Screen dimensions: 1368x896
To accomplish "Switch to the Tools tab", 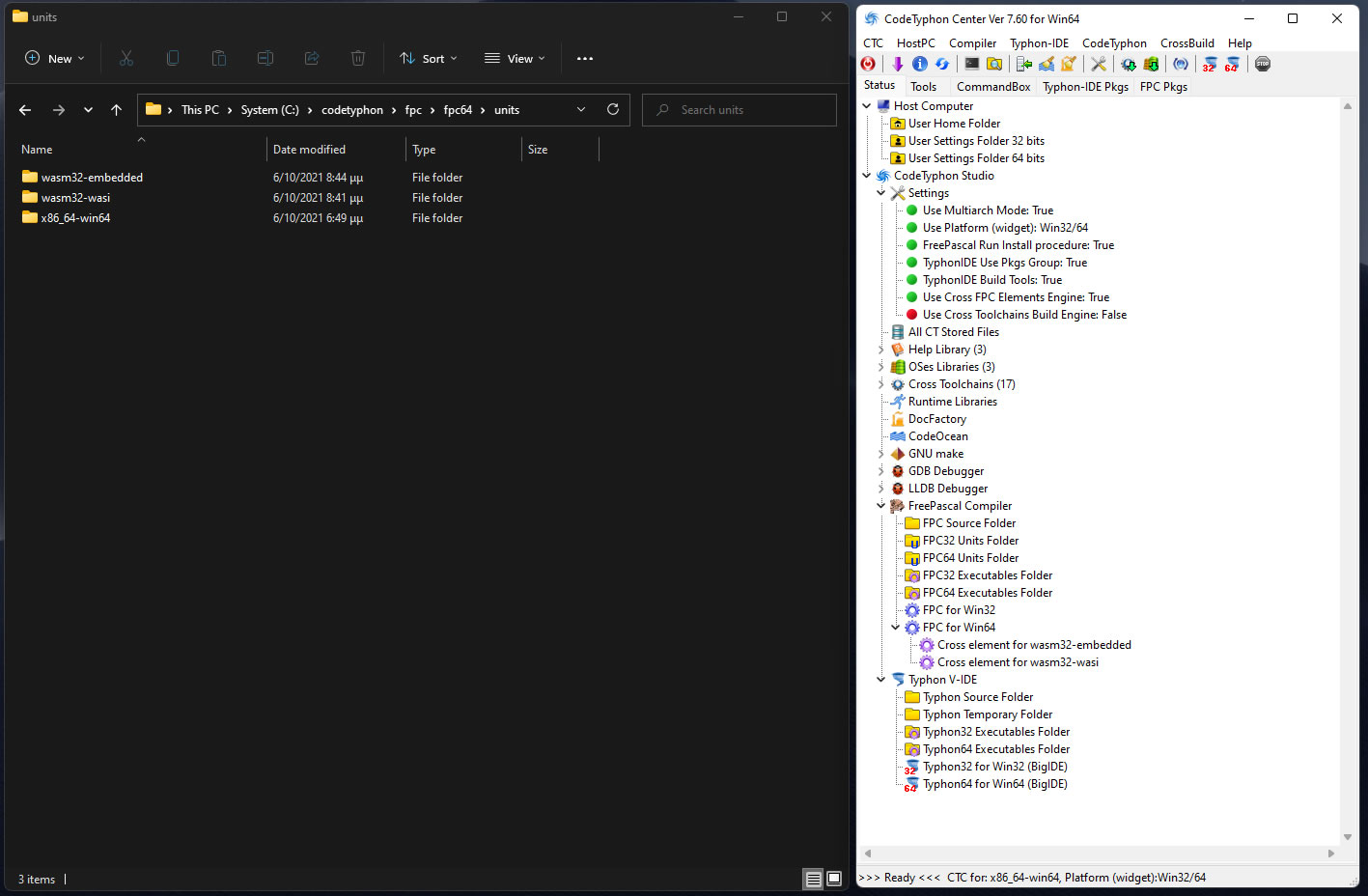I will 923,86.
